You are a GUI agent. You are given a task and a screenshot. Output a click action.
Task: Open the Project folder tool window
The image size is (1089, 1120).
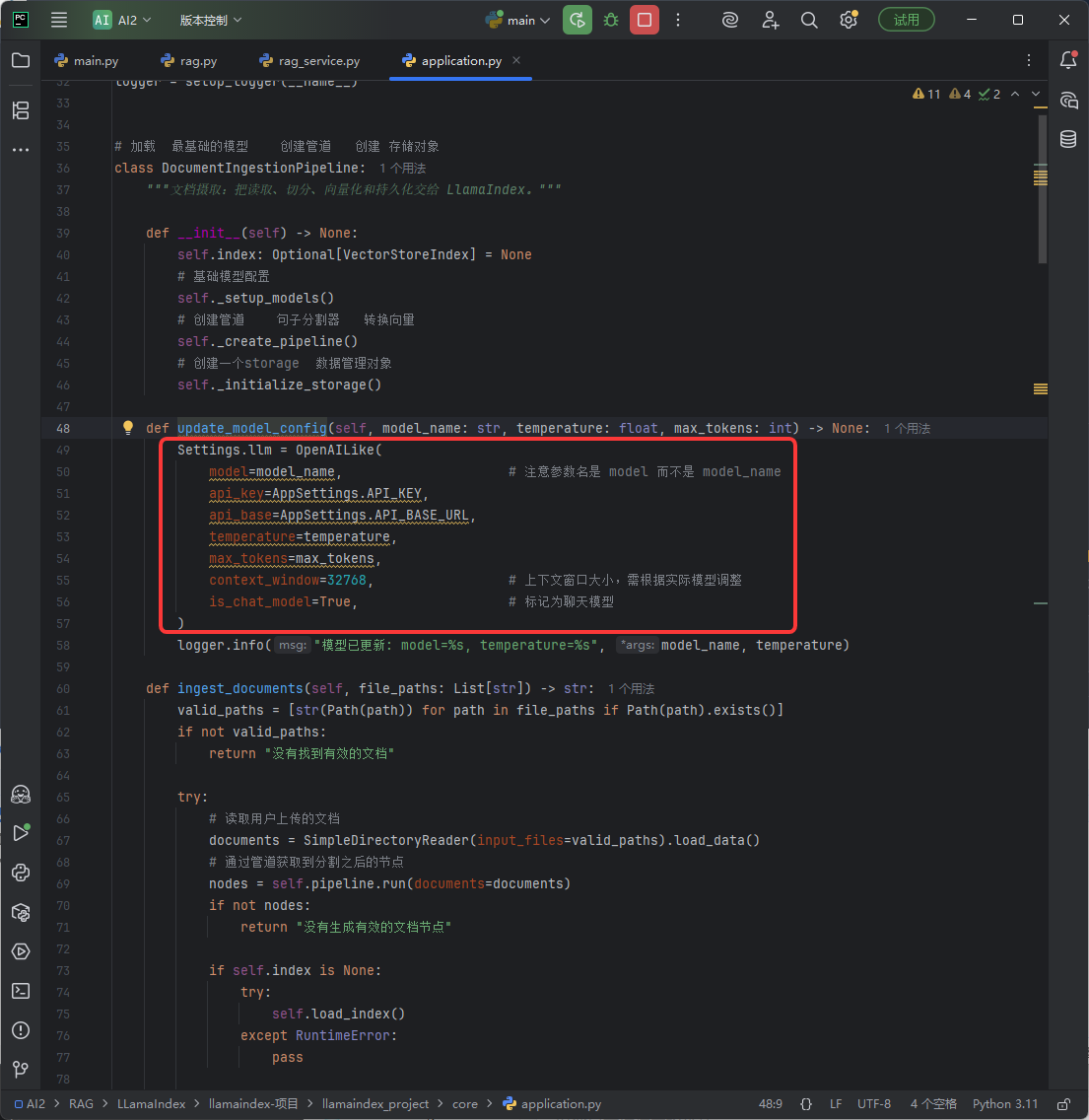(21, 61)
